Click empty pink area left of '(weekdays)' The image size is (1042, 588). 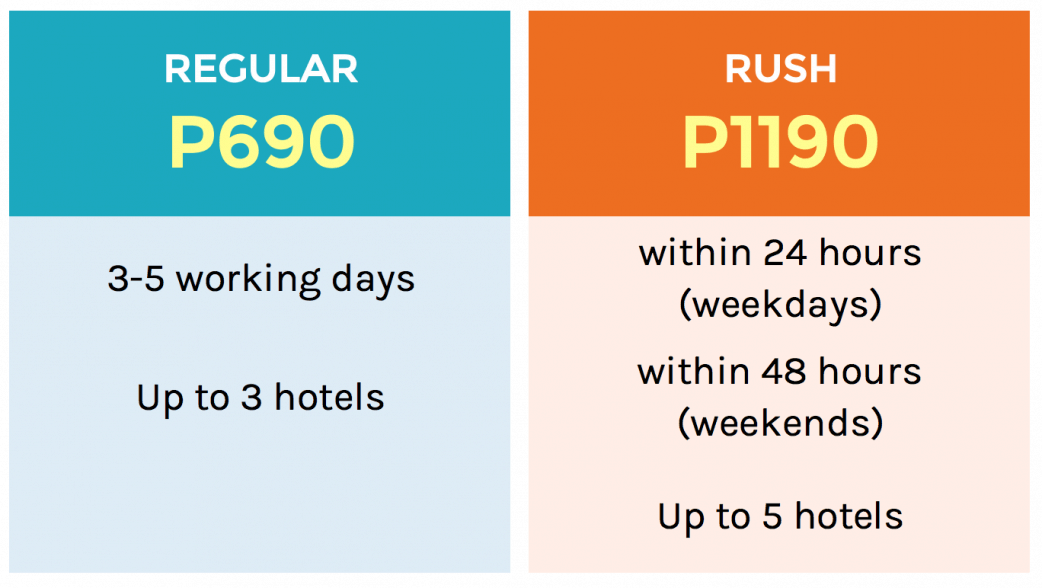pyautogui.click(x=600, y=305)
